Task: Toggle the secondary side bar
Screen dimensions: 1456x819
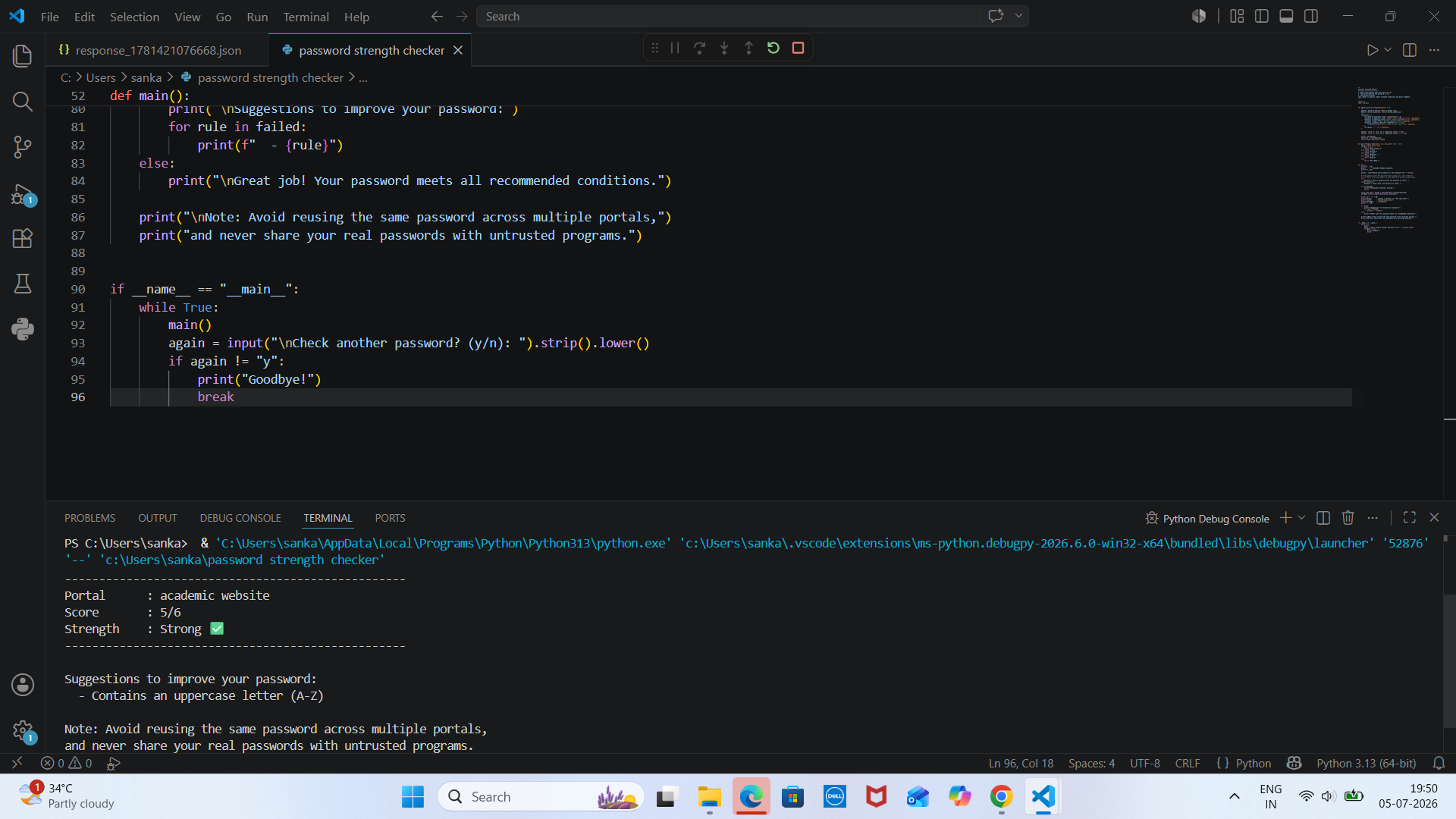Action: tap(1311, 16)
